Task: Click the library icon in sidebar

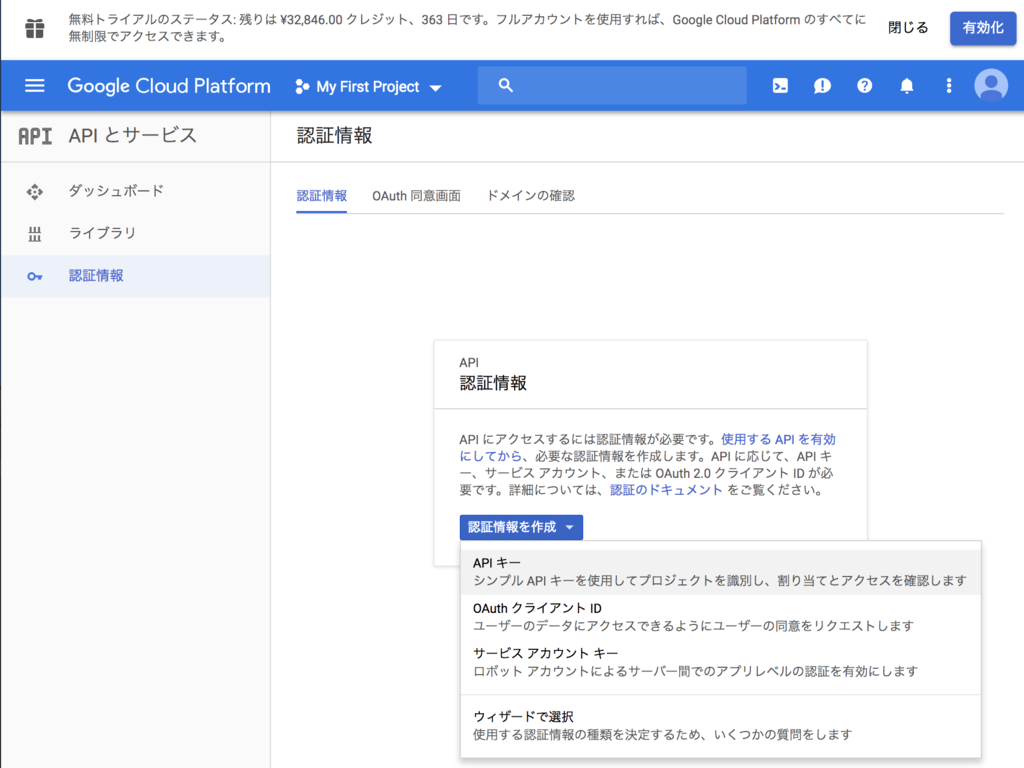Action: pyautogui.click(x=35, y=234)
